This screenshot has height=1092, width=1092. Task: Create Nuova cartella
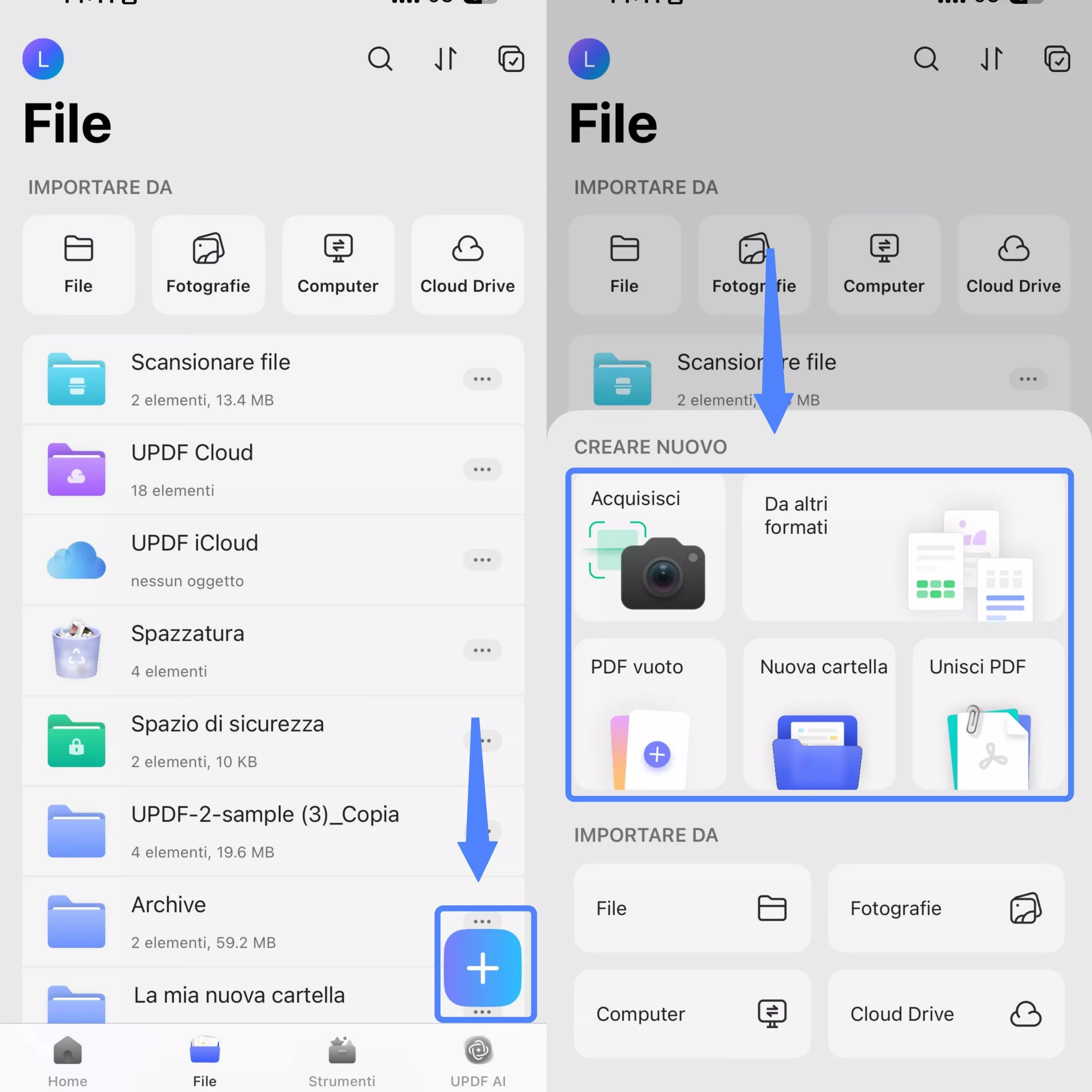(x=819, y=714)
